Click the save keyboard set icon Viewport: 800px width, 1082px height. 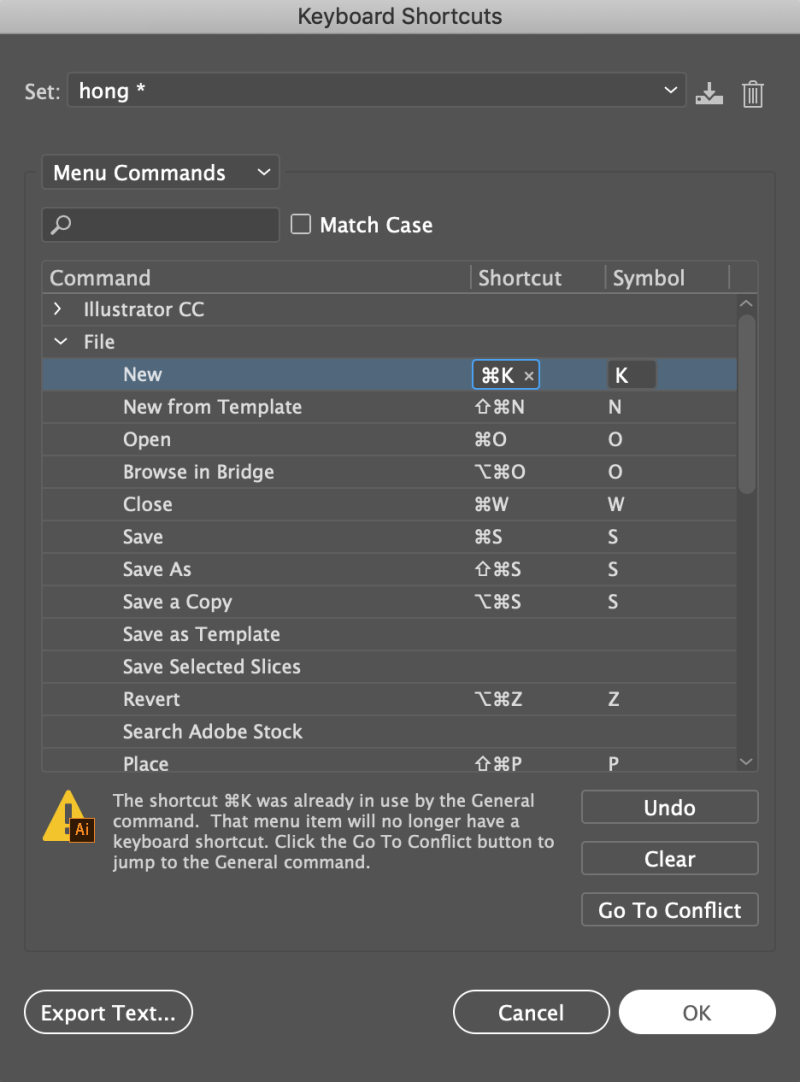709,93
